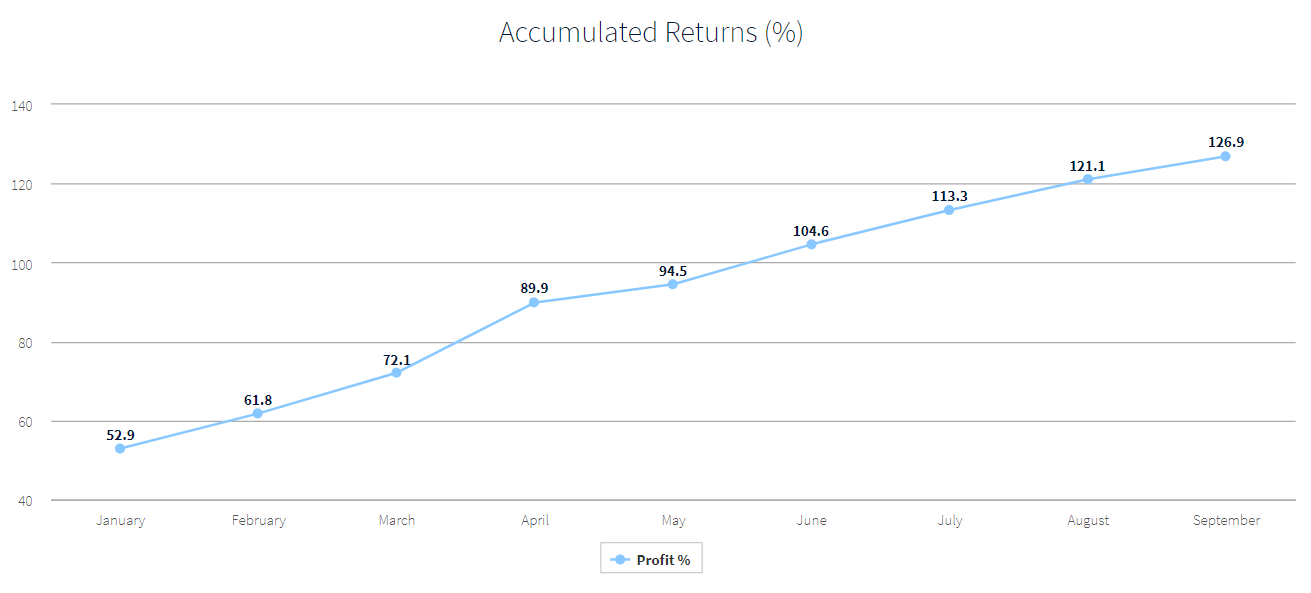The height and width of the screenshot is (593, 1311).
Task: Toggle the Profit % legend series
Action: [x=651, y=559]
